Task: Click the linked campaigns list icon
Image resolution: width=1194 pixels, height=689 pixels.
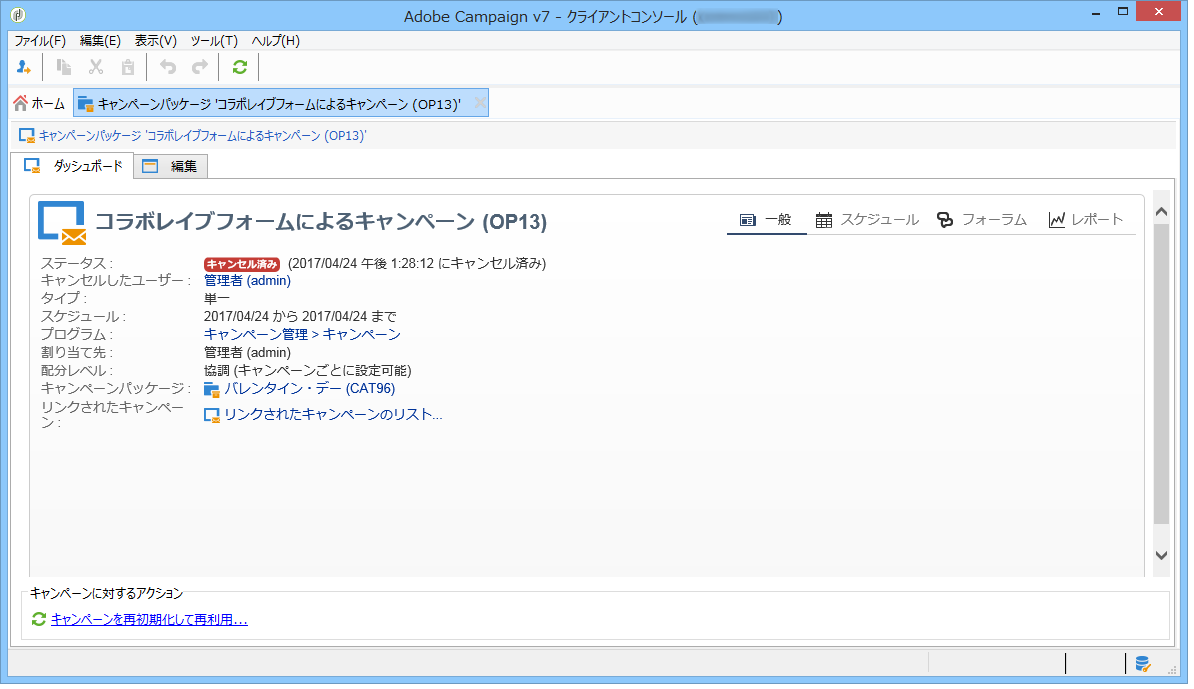Action: coord(212,416)
